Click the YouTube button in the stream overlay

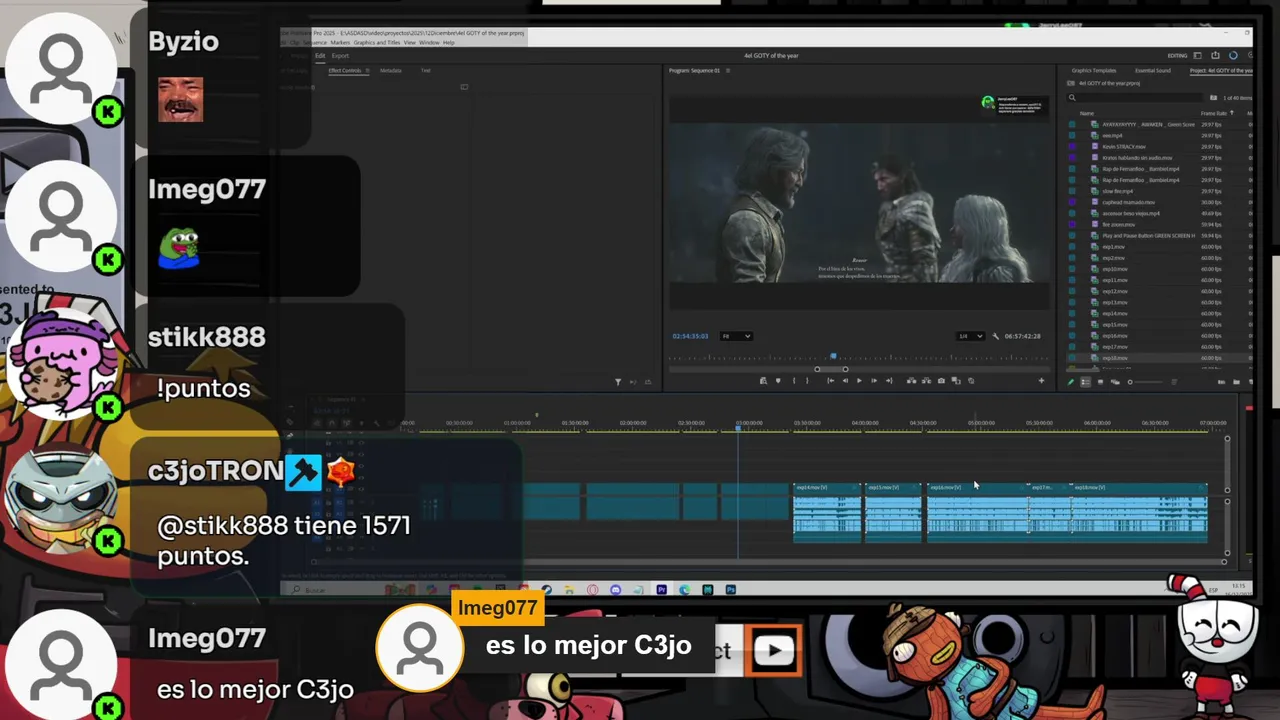(x=774, y=650)
